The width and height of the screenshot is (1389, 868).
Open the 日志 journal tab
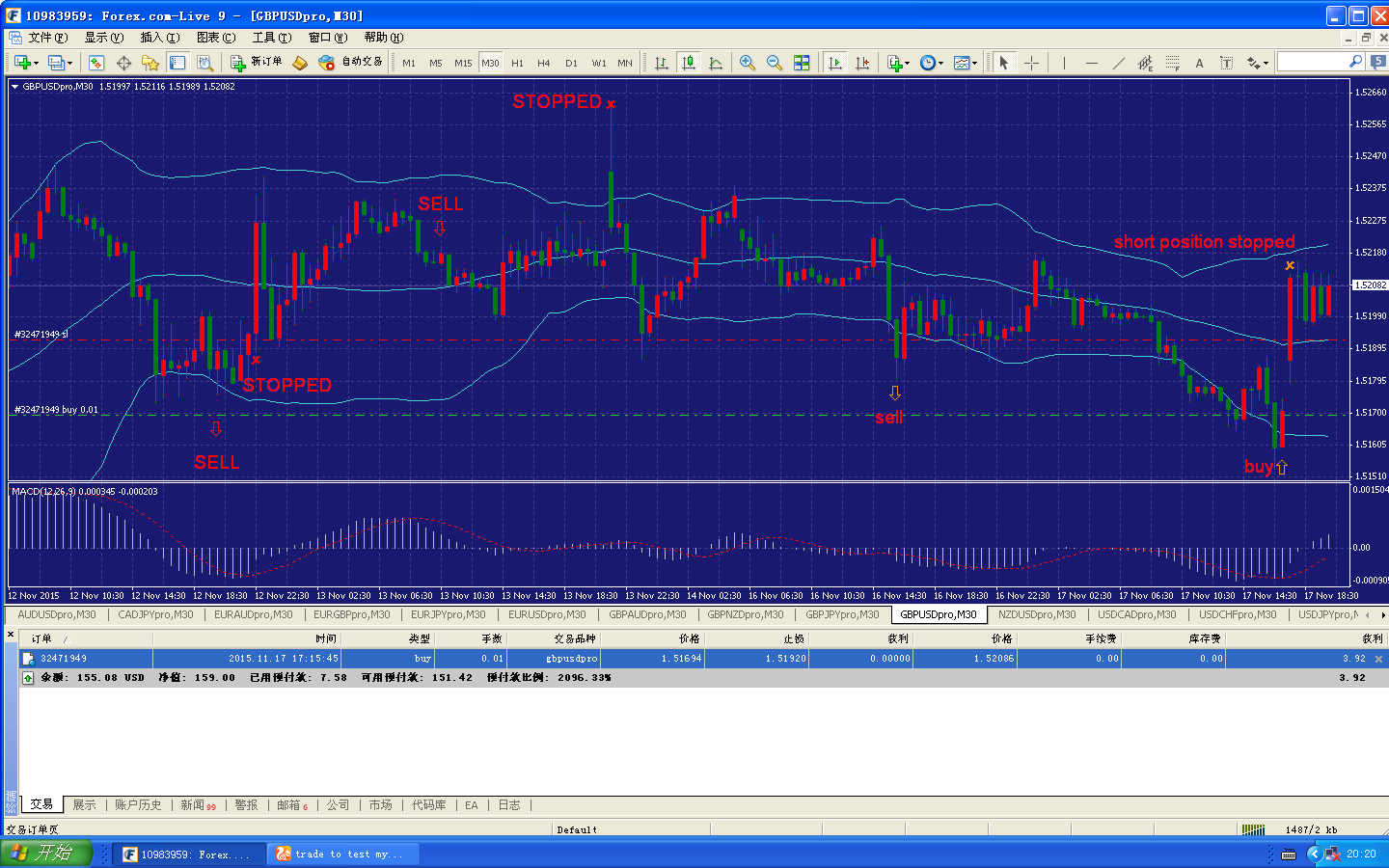click(x=509, y=804)
